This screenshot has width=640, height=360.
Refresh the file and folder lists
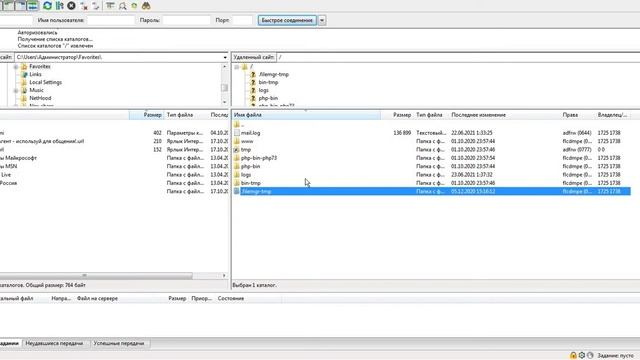[47, 6]
